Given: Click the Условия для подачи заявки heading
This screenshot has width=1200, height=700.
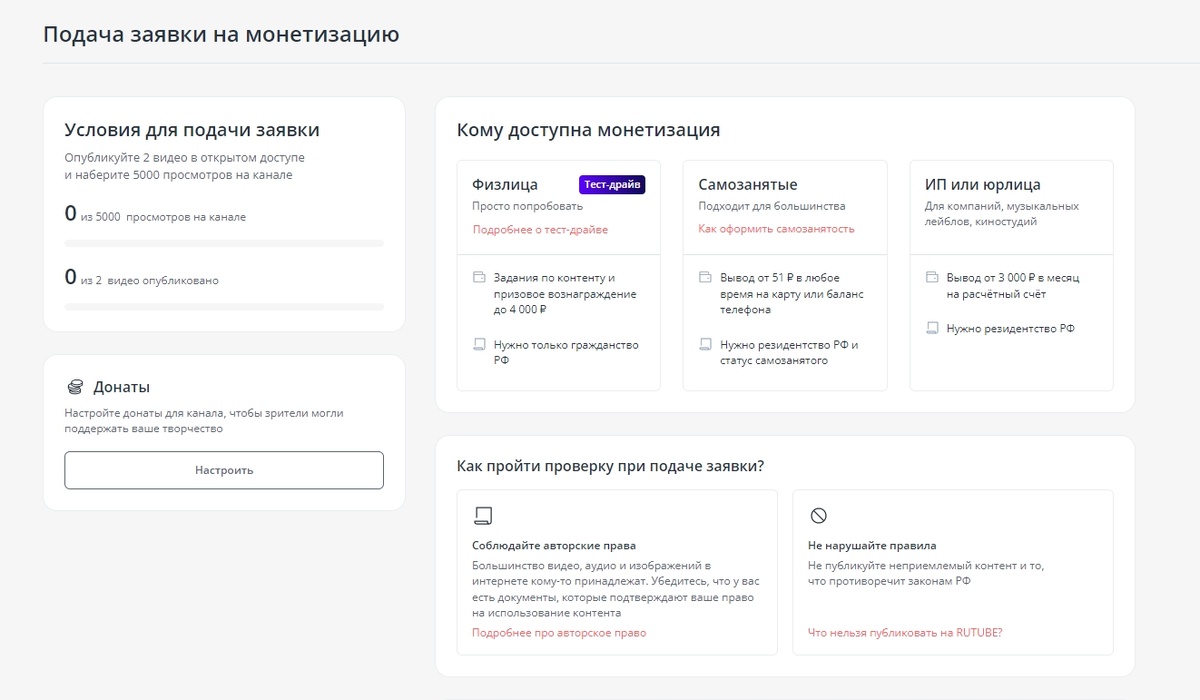Looking at the screenshot, I should tap(192, 130).
